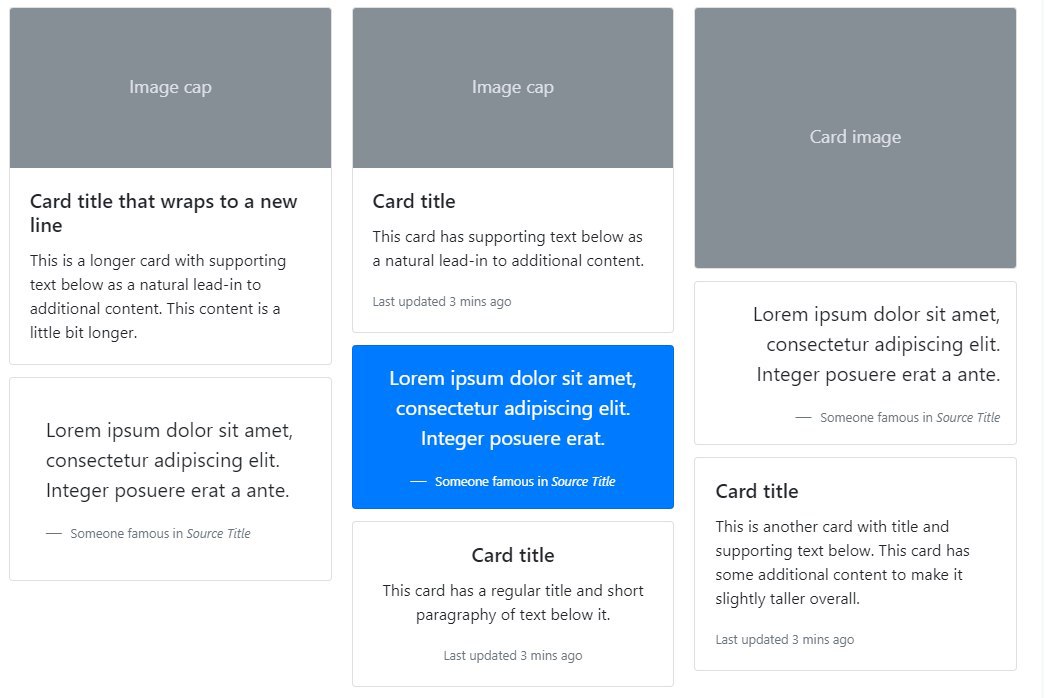Click 'Source Title' in the left quote card
The height and width of the screenshot is (698, 1045).
[x=219, y=533]
